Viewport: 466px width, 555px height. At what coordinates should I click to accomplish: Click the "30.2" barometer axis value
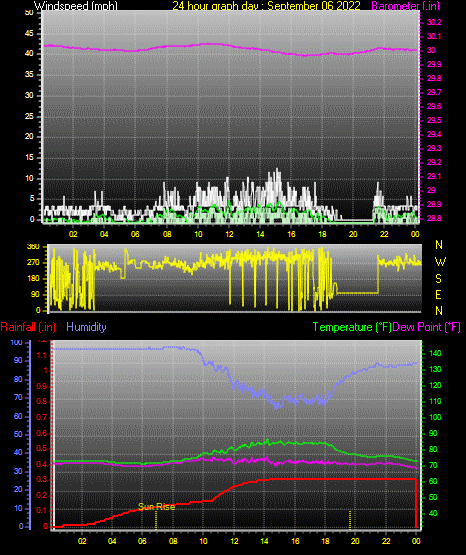[x=434, y=22]
